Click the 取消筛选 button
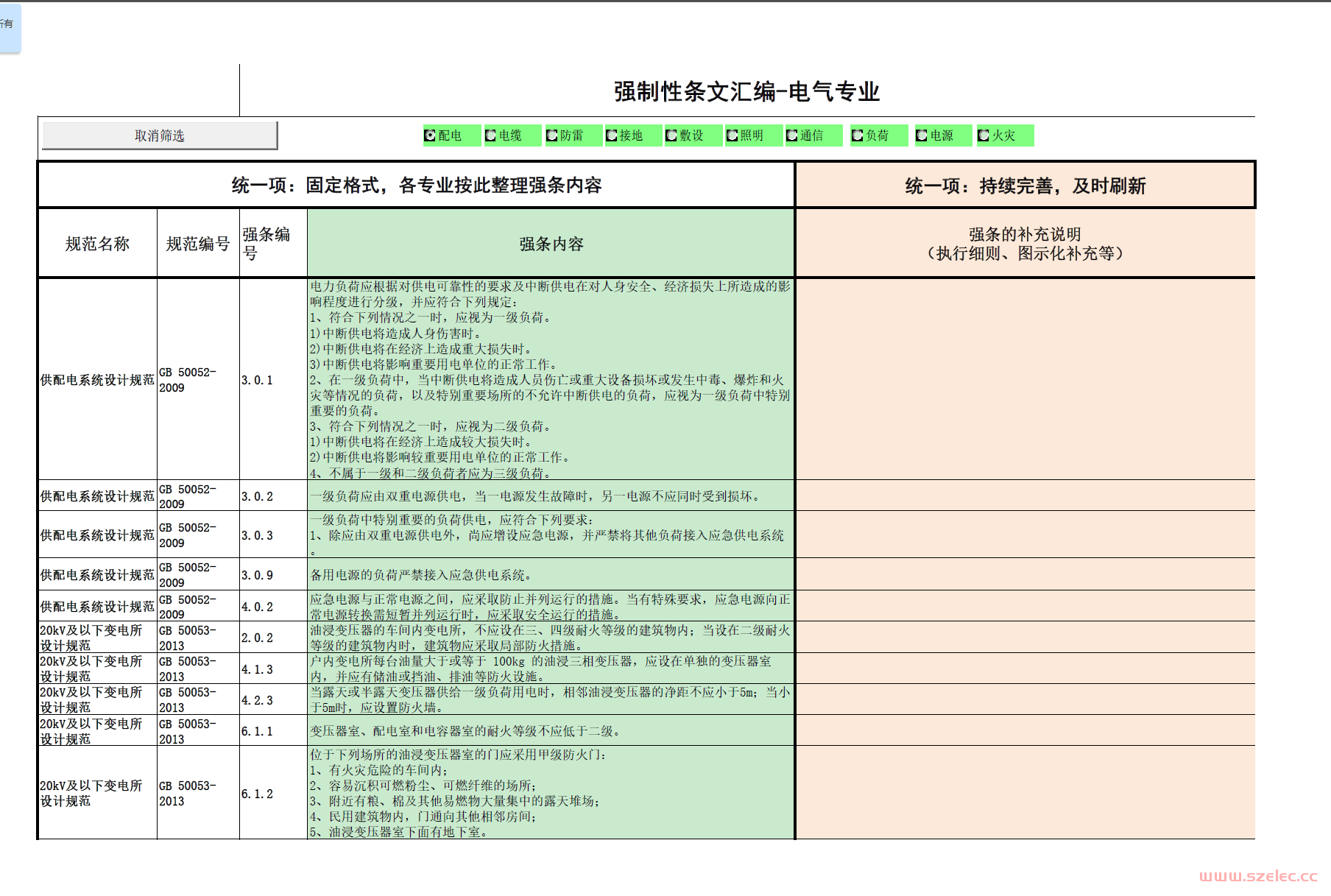Viewport: 1331px width, 896px height. pyautogui.click(x=160, y=135)
